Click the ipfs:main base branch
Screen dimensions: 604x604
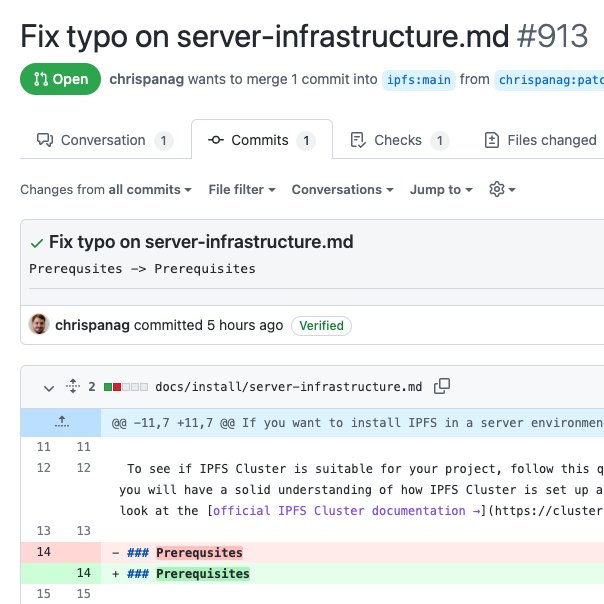coord(419,80)
